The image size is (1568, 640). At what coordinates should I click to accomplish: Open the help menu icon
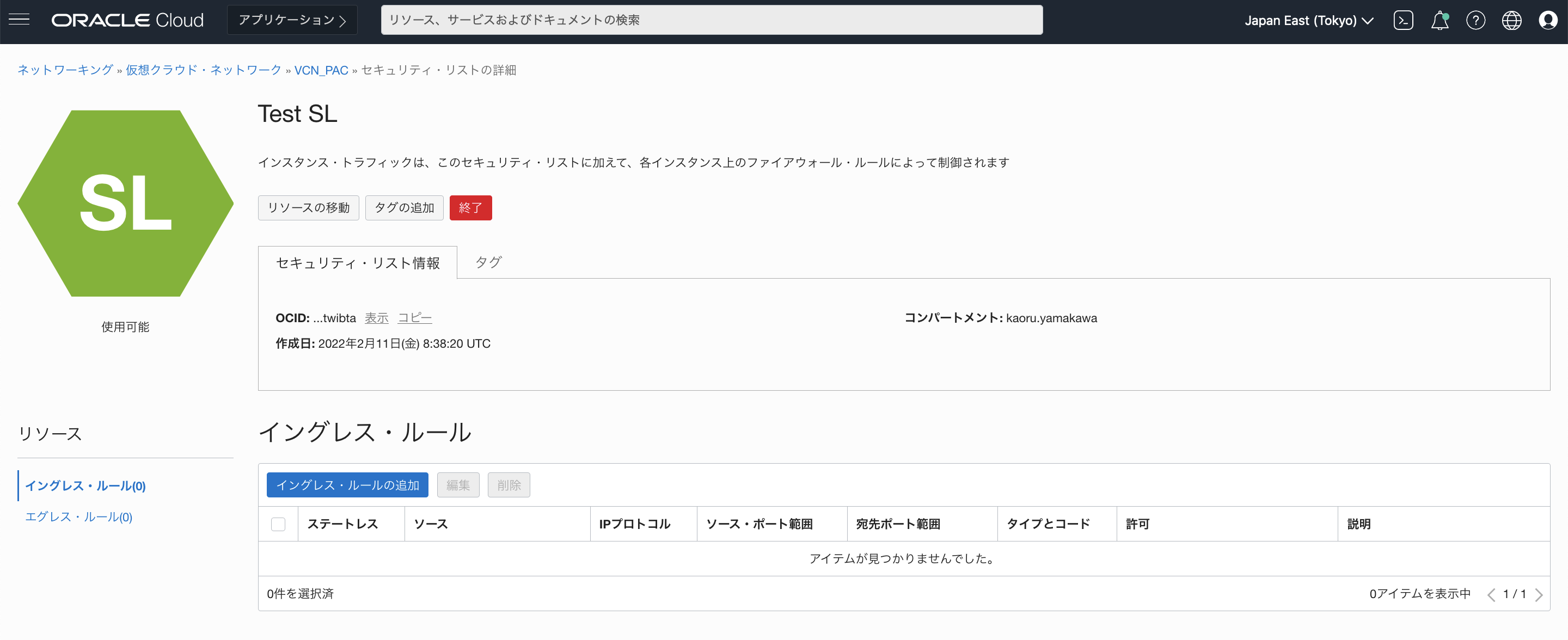[x=1476, y=20]
